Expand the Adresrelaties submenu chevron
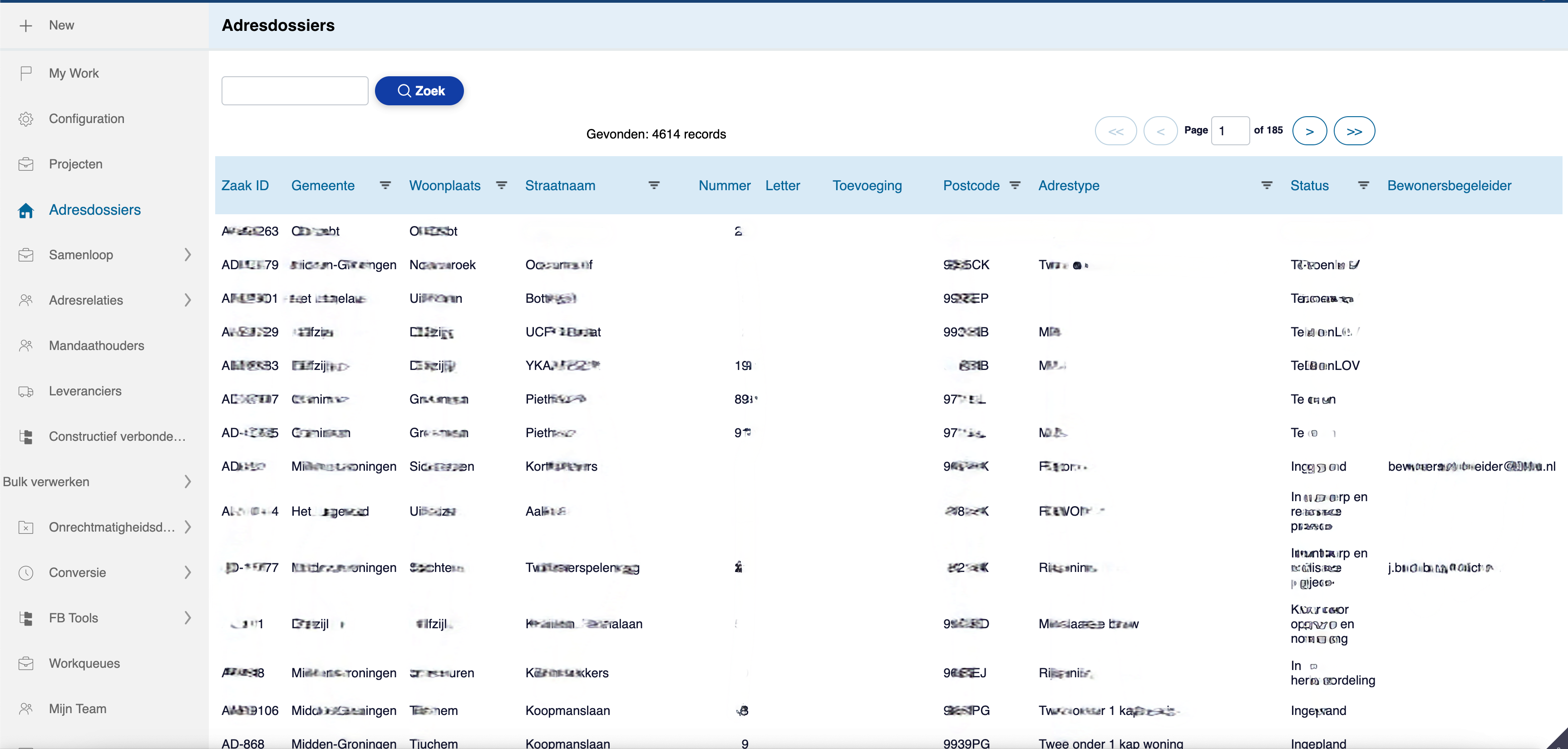Screen dimensions: 1568x749 coord(187,301)
